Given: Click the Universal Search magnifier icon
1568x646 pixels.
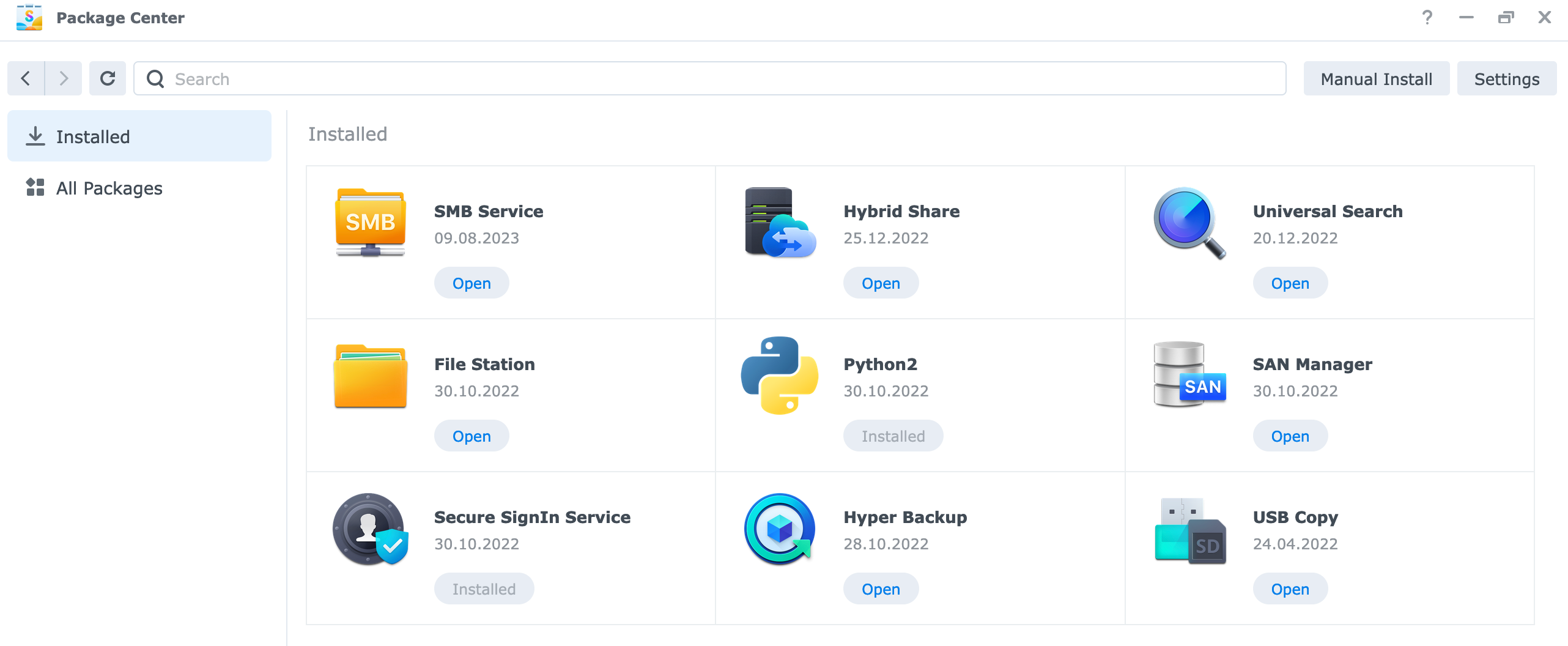Looking at the screenshot, I should click(1189, 223).
